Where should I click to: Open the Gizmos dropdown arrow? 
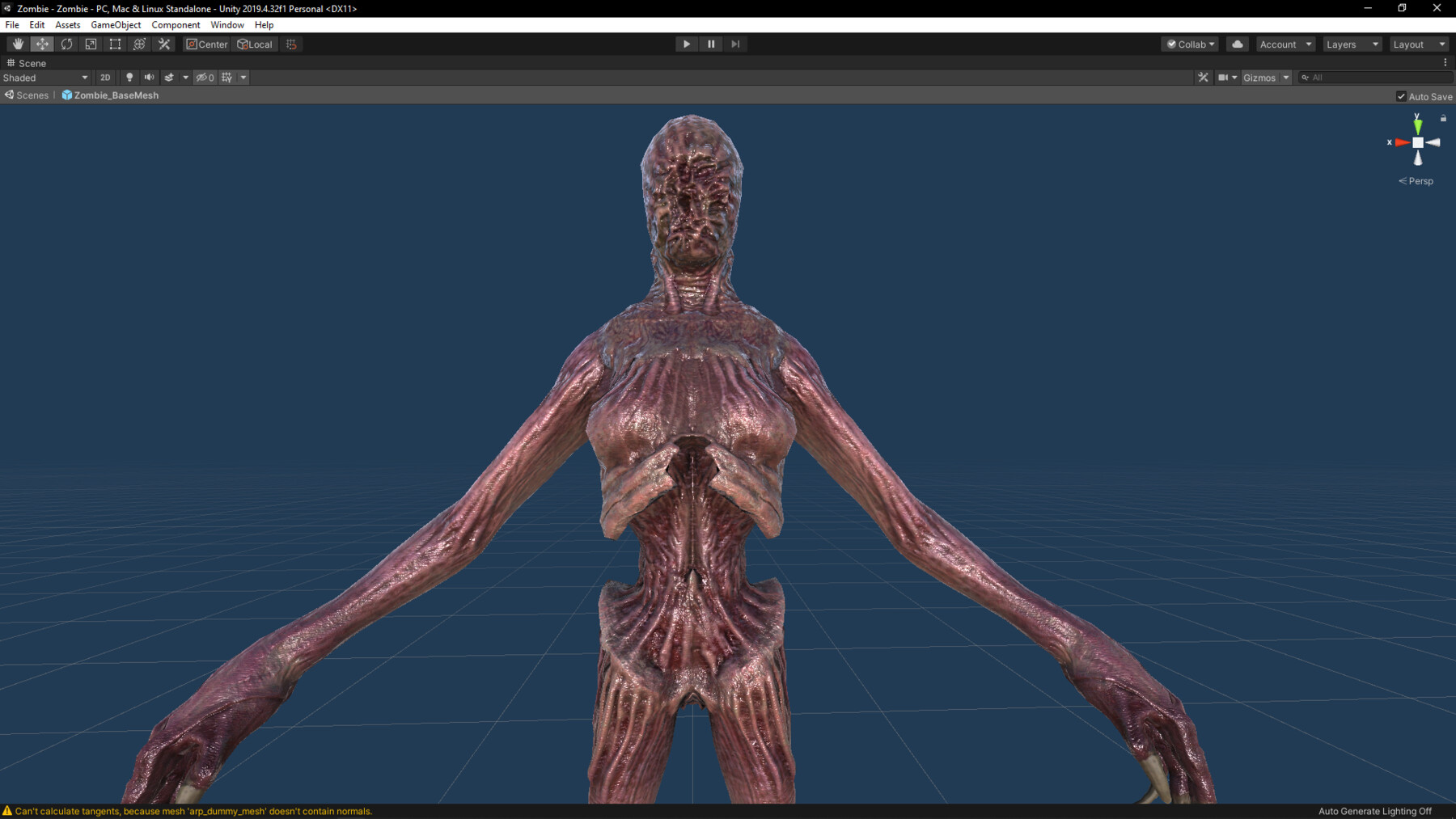(x=1285, y=77)
